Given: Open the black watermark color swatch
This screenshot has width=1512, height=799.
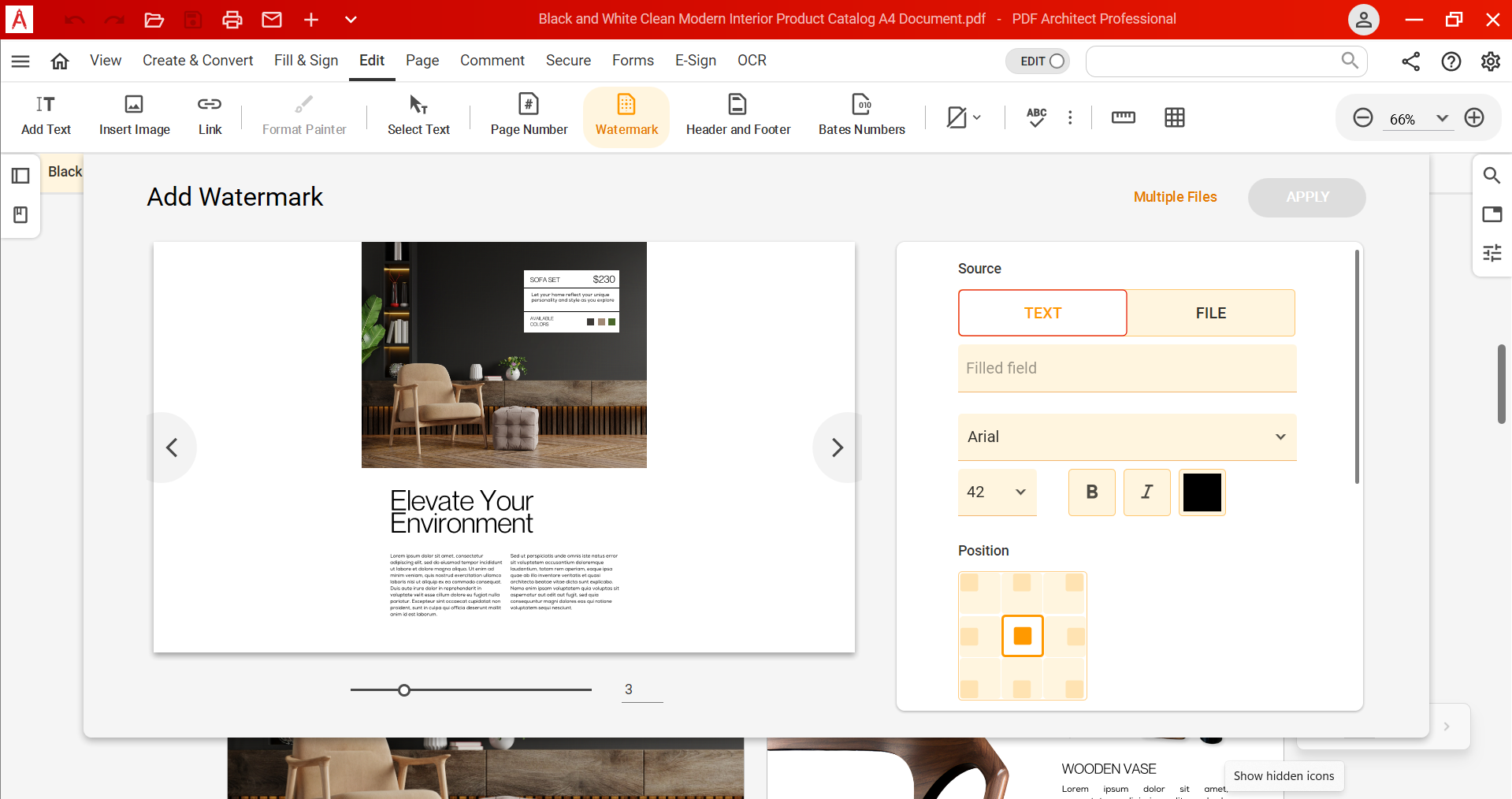Looking at the screenshot, I should point(1202,492).
